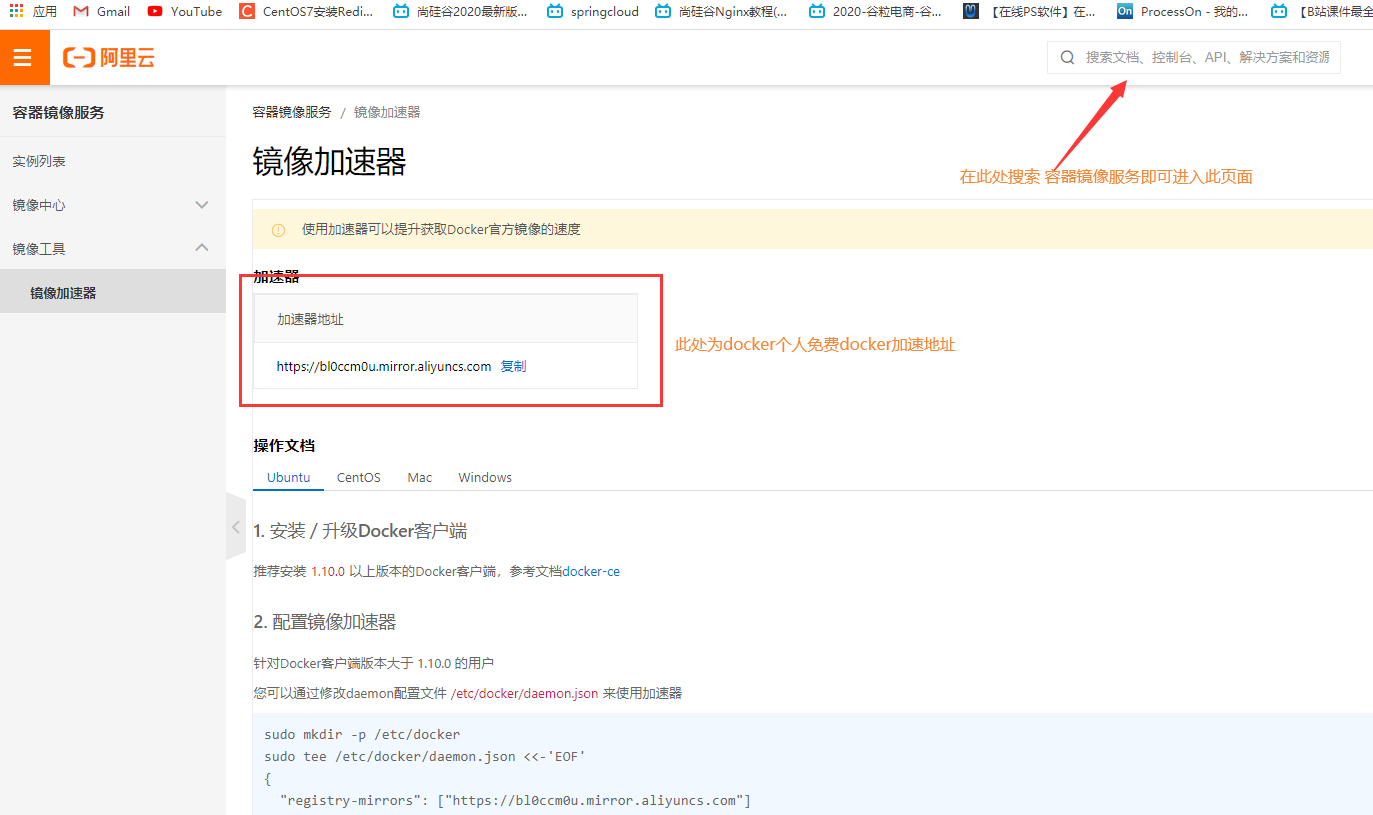
Task: Collapse the 镜像工具 menu chevron
Action: pos(201,248)
